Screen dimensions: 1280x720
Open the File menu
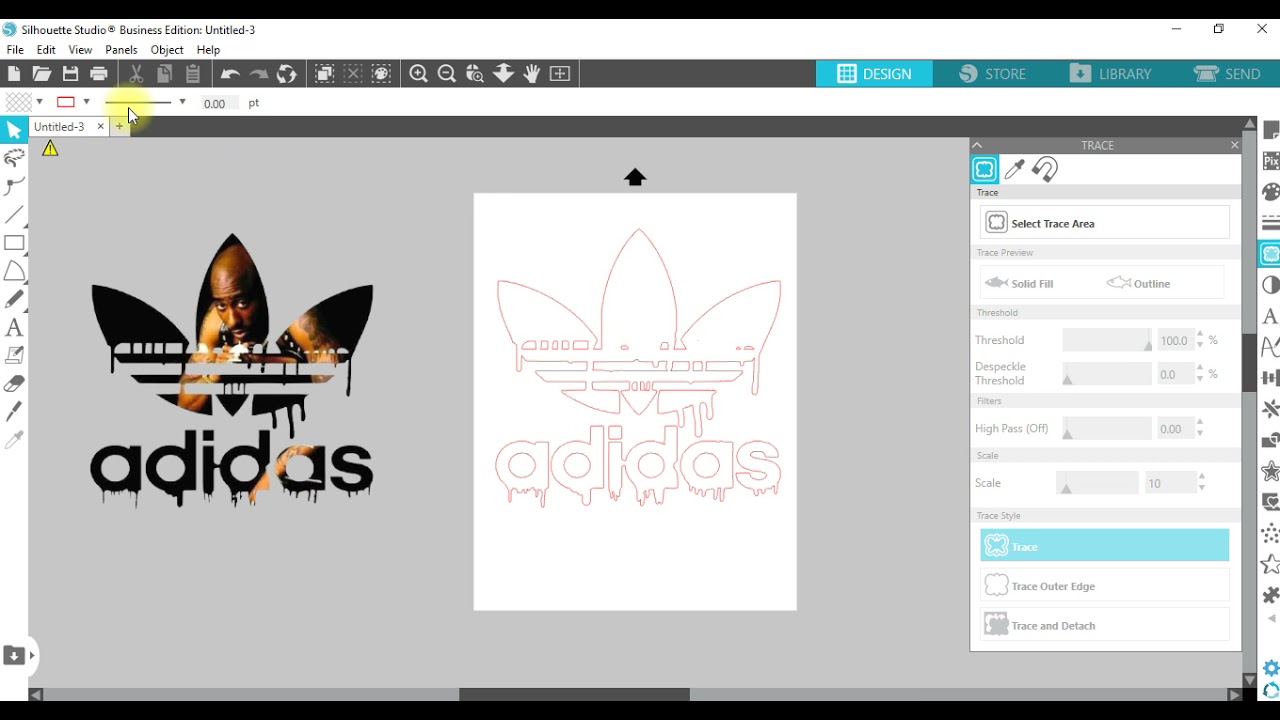(x=15, y=50)
